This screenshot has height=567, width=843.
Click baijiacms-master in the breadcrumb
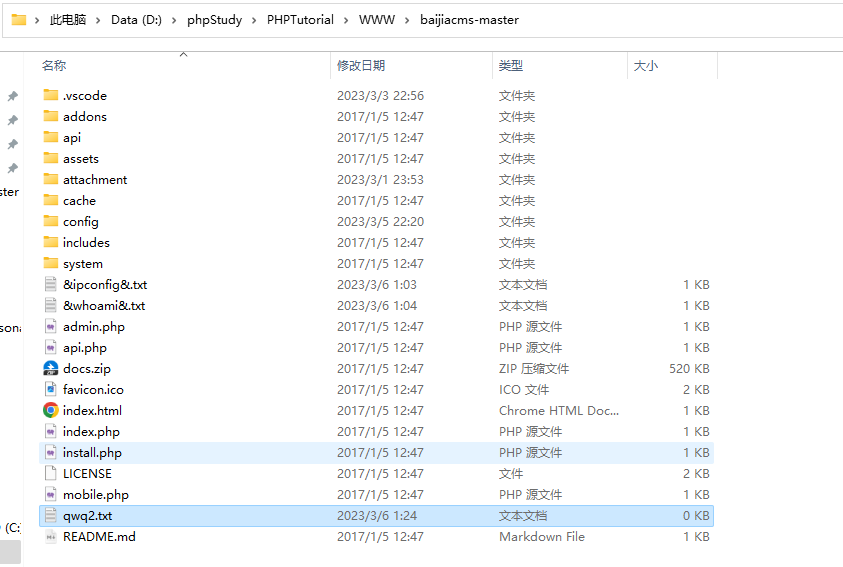click(469, 20)
